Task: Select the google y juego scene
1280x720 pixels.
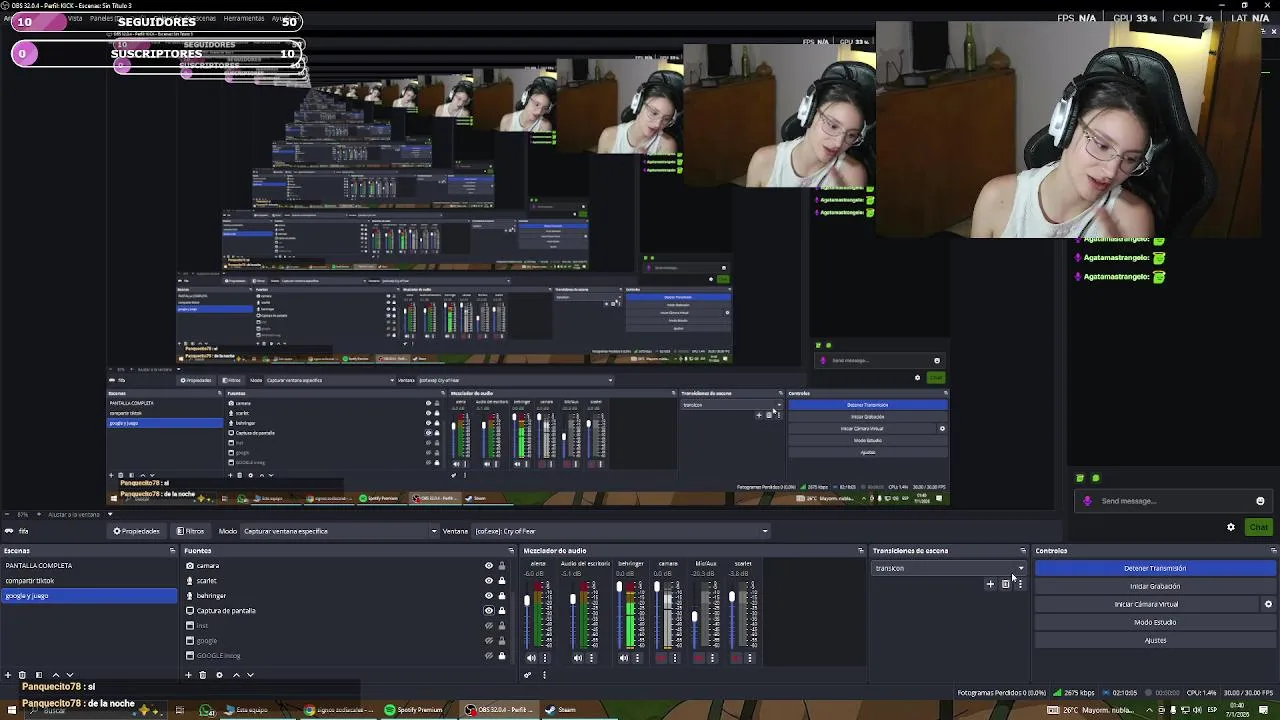Action: click(89, 596)
